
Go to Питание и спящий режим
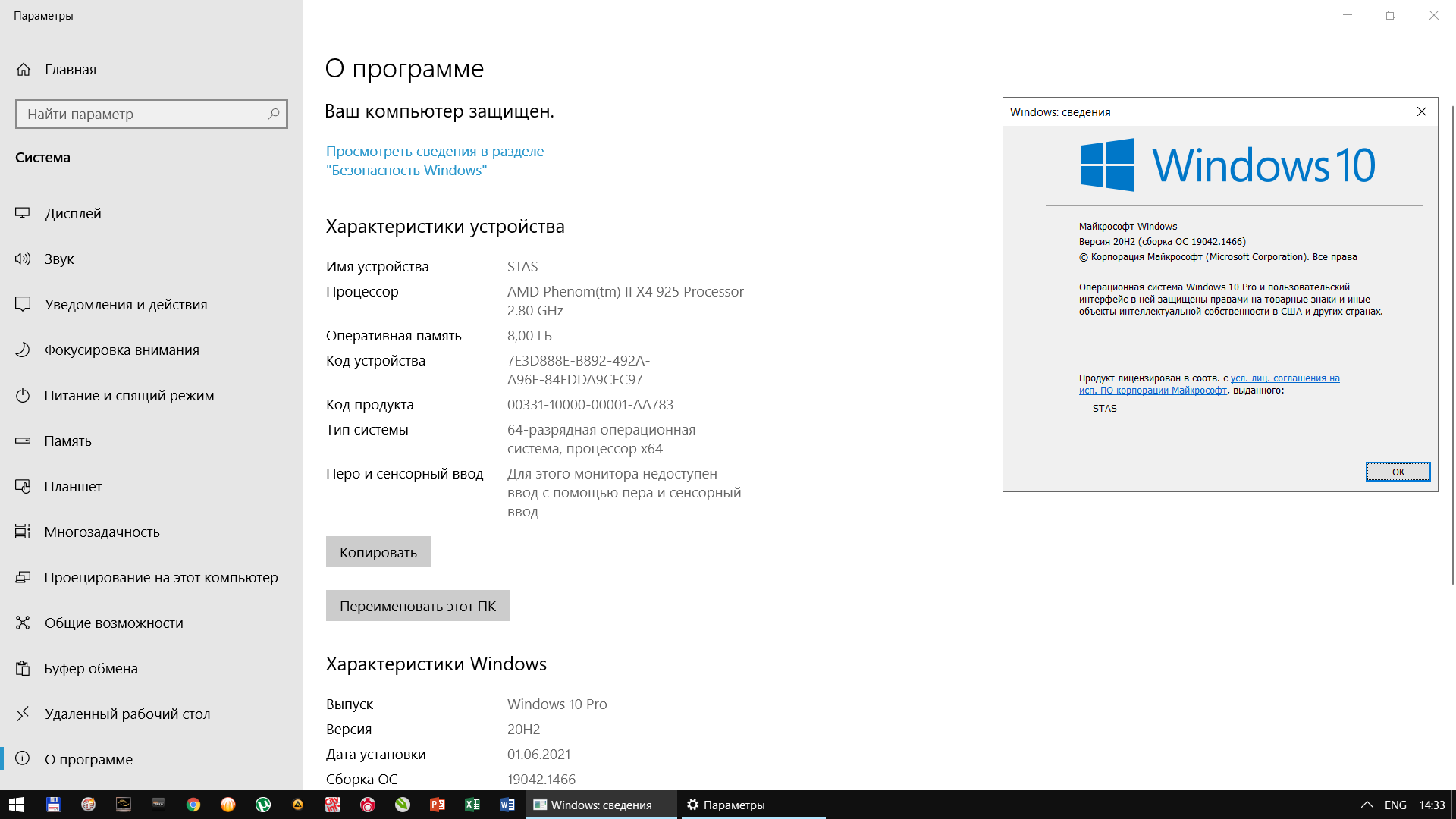129,395
